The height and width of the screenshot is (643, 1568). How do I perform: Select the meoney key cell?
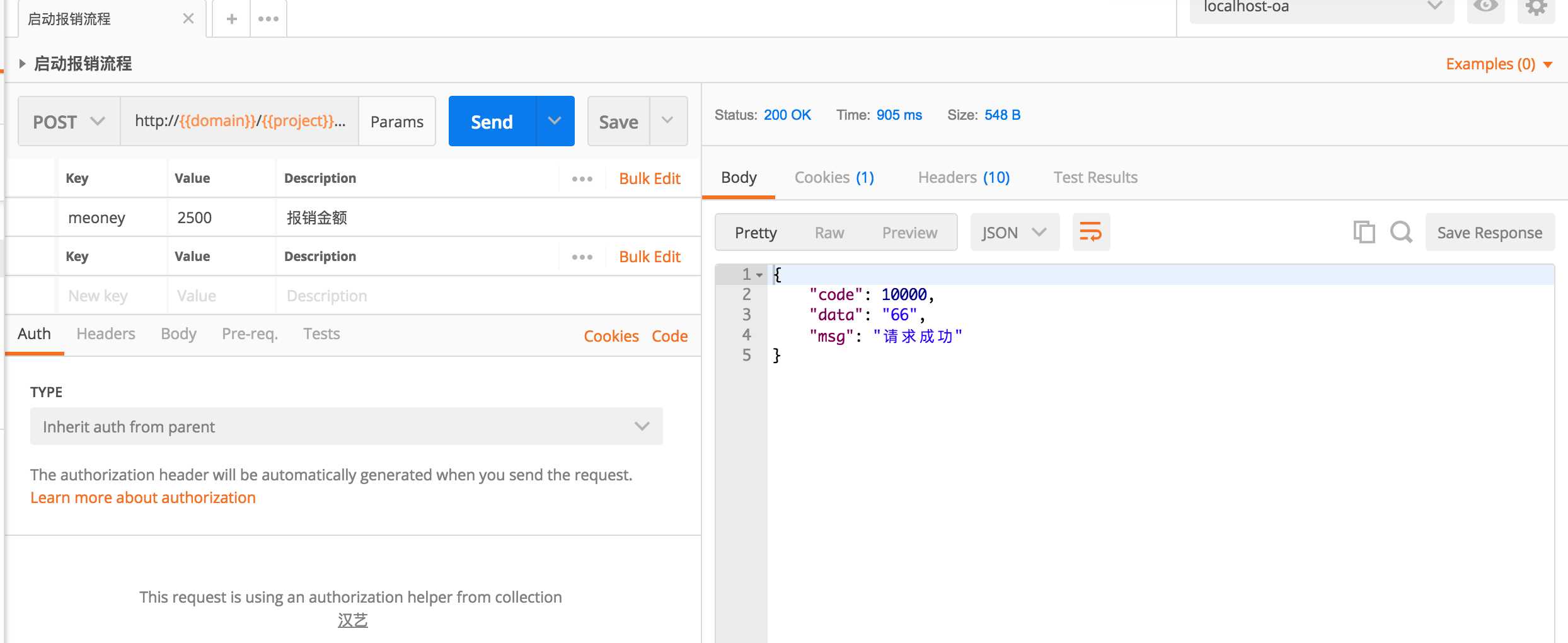(x=113, y=217)
